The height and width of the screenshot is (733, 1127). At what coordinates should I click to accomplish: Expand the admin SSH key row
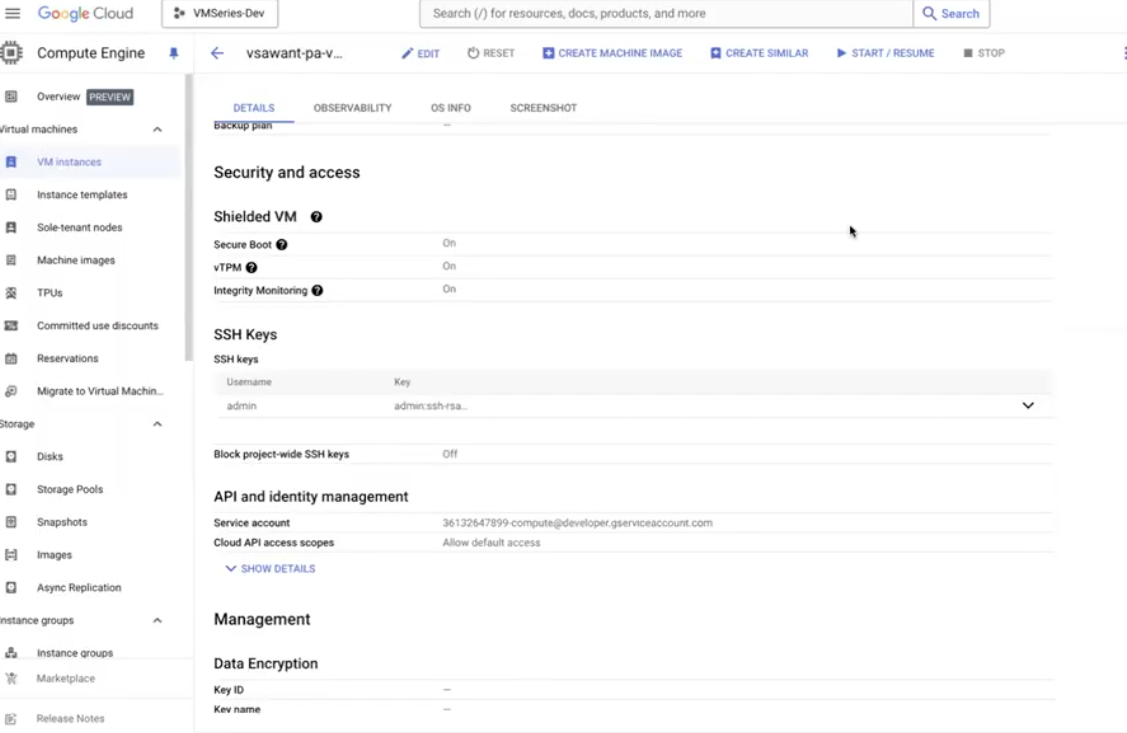[x=1027, y=406]
